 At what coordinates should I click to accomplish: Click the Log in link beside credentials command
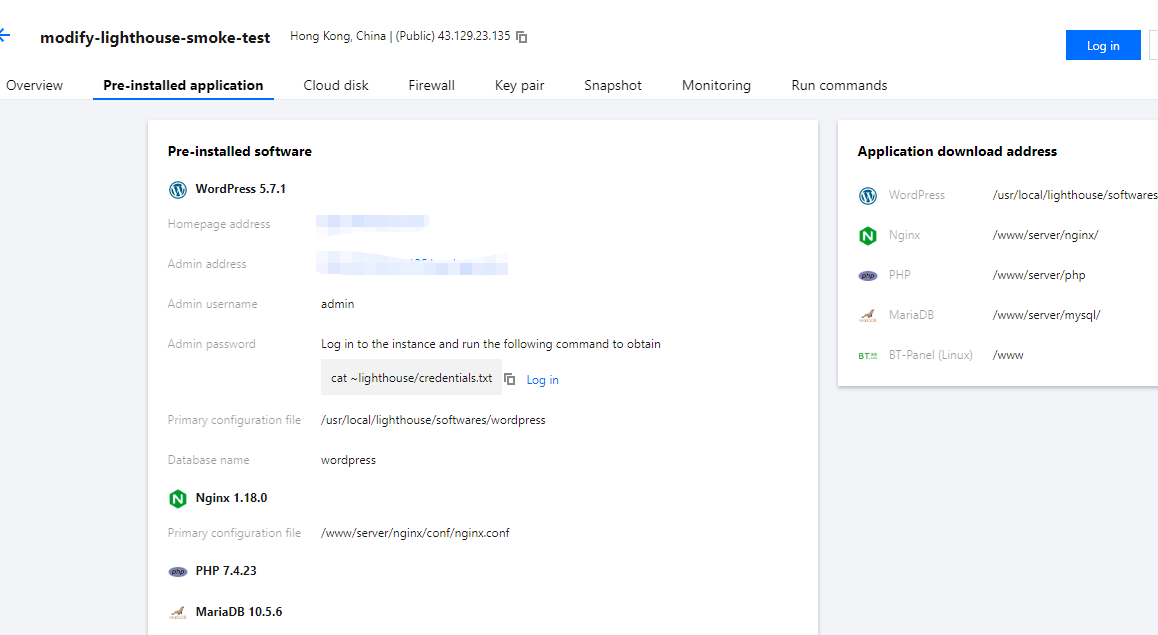pyautogui.click(x=542, y=380)
